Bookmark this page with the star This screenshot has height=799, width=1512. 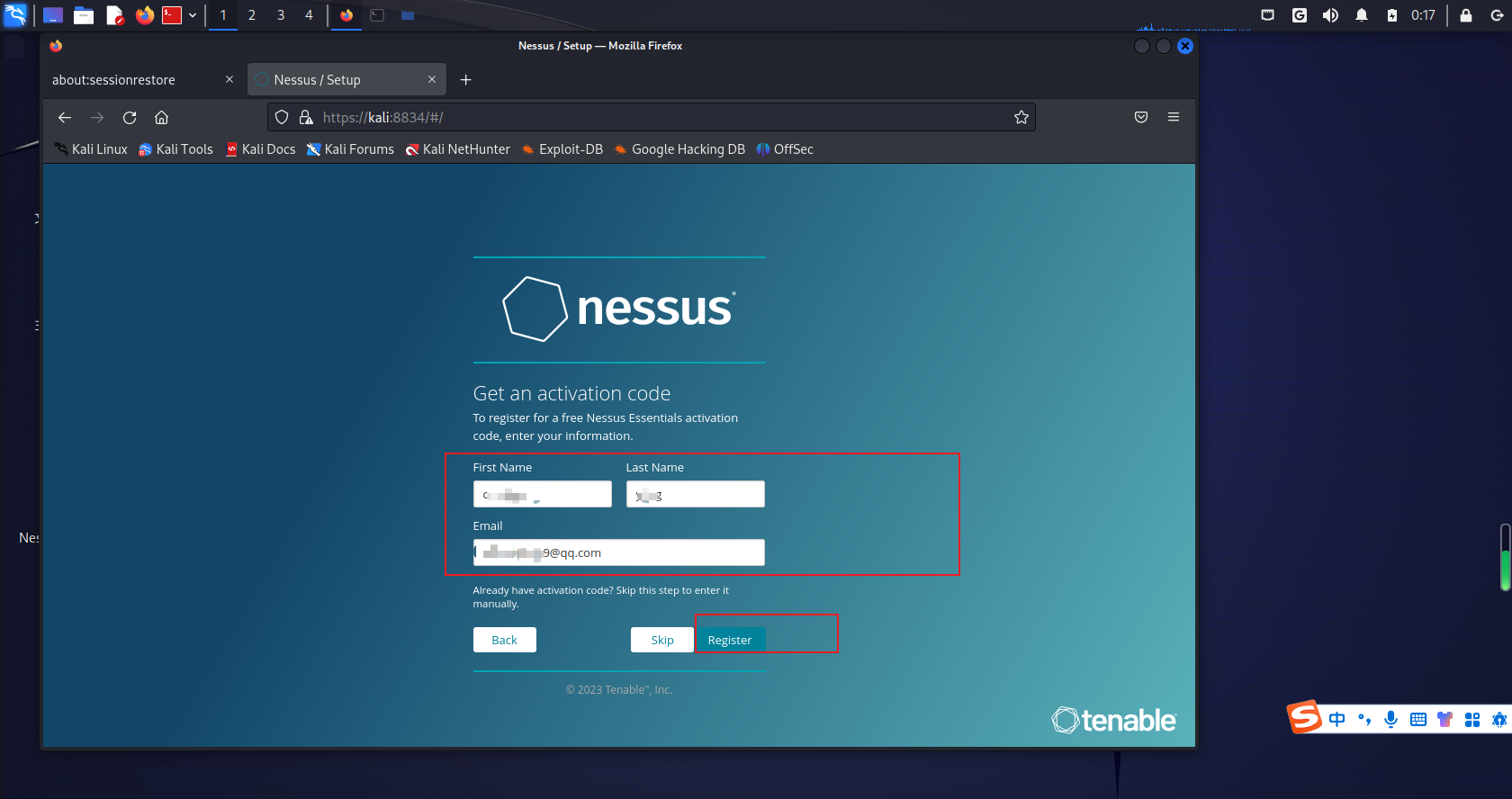click(x=1021, y=117)
